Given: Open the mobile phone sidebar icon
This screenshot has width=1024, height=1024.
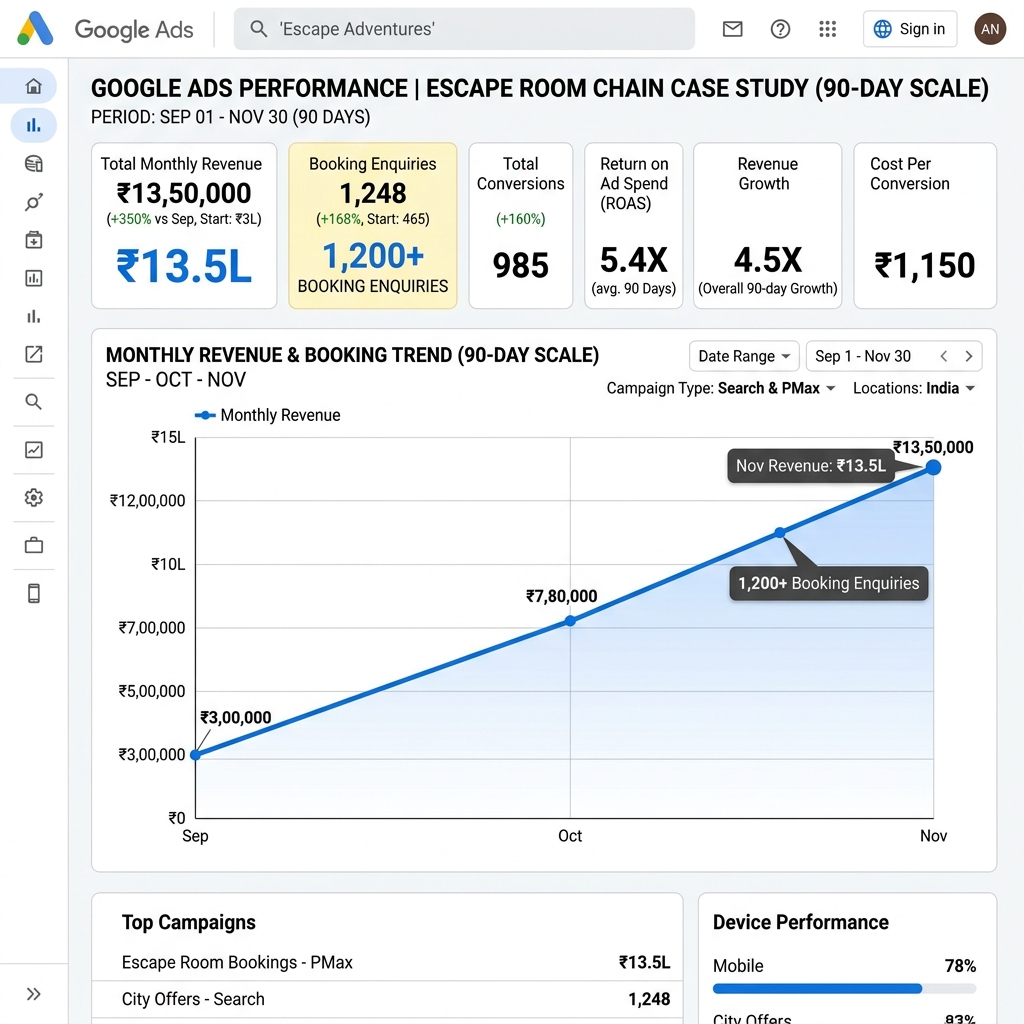Looking at the screenshot, I should (34, 593).
